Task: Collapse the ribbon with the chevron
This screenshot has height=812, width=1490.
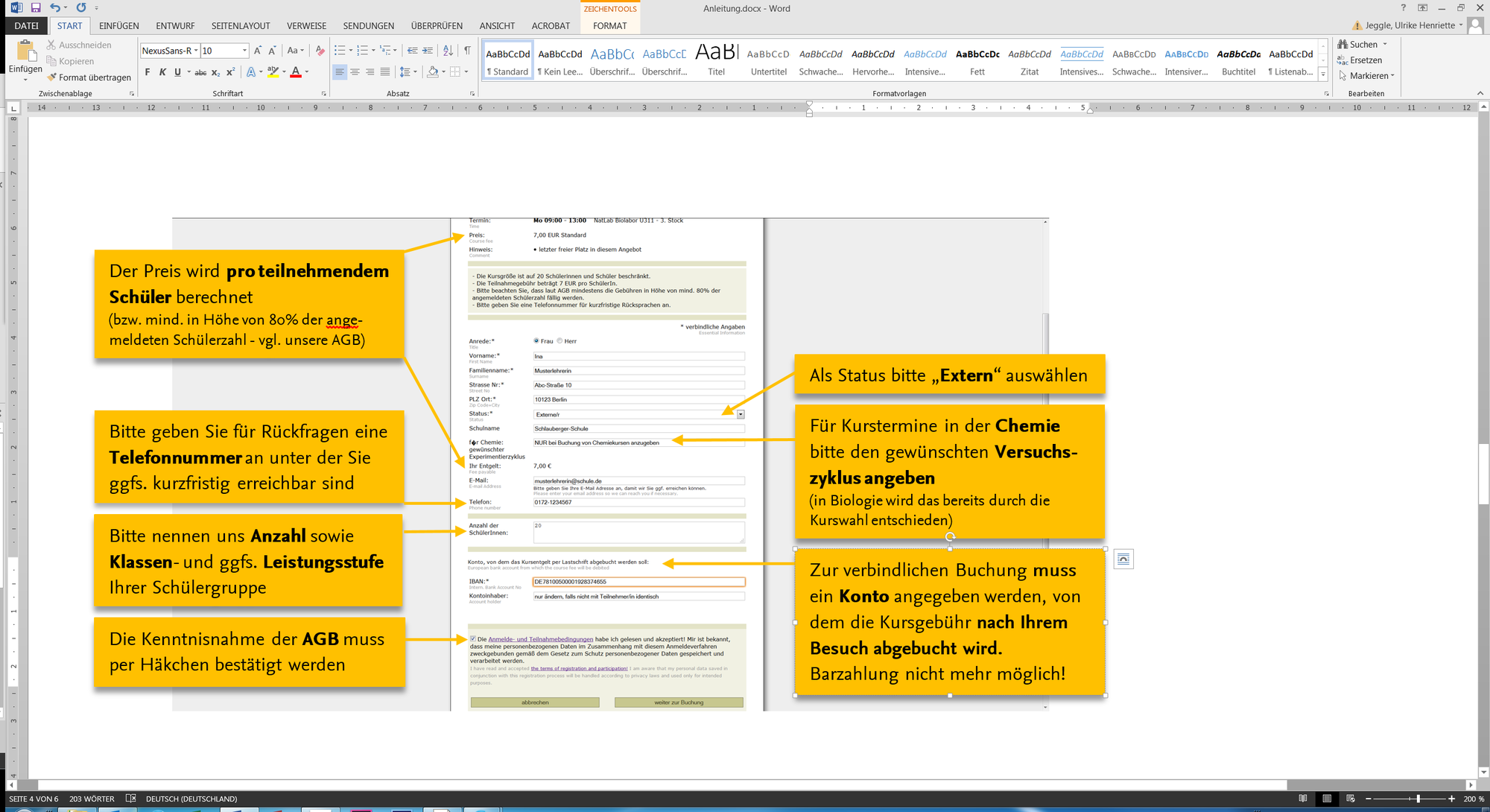Action: 1480,94
